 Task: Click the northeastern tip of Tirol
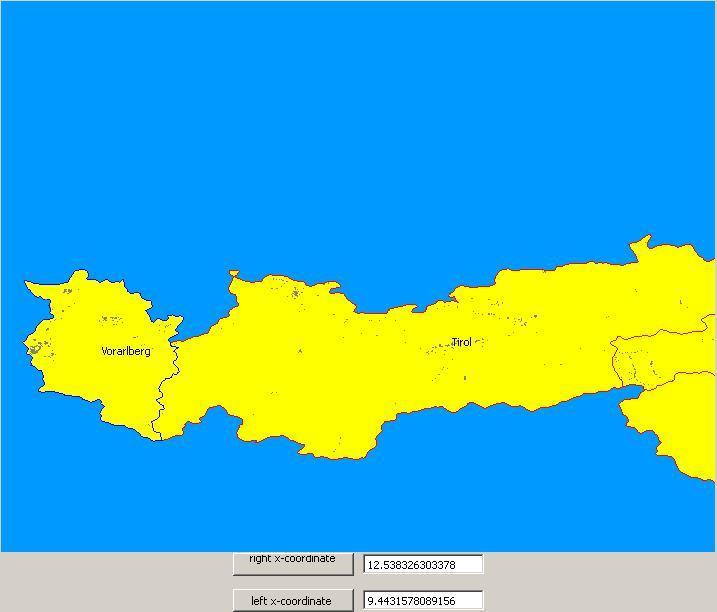(x=641, y=242)
